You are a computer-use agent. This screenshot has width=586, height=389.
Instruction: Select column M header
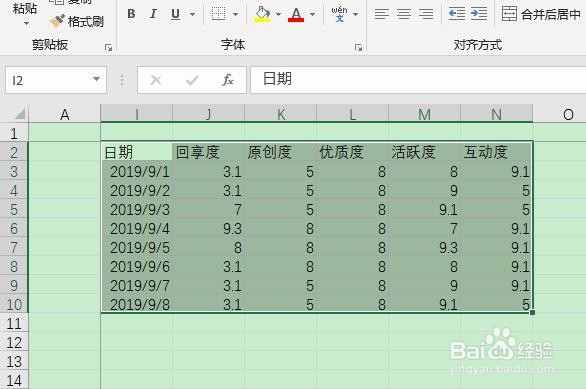425,114
